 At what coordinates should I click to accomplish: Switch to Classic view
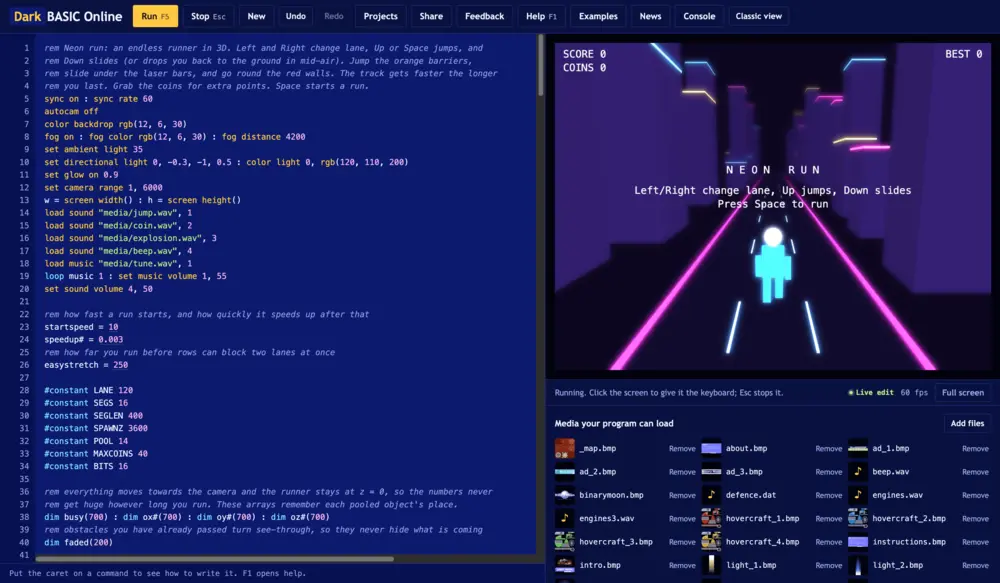(758, 16)
